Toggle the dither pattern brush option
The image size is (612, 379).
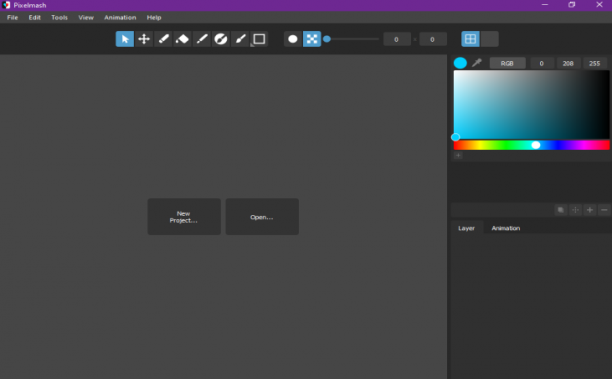click(312, 39)
